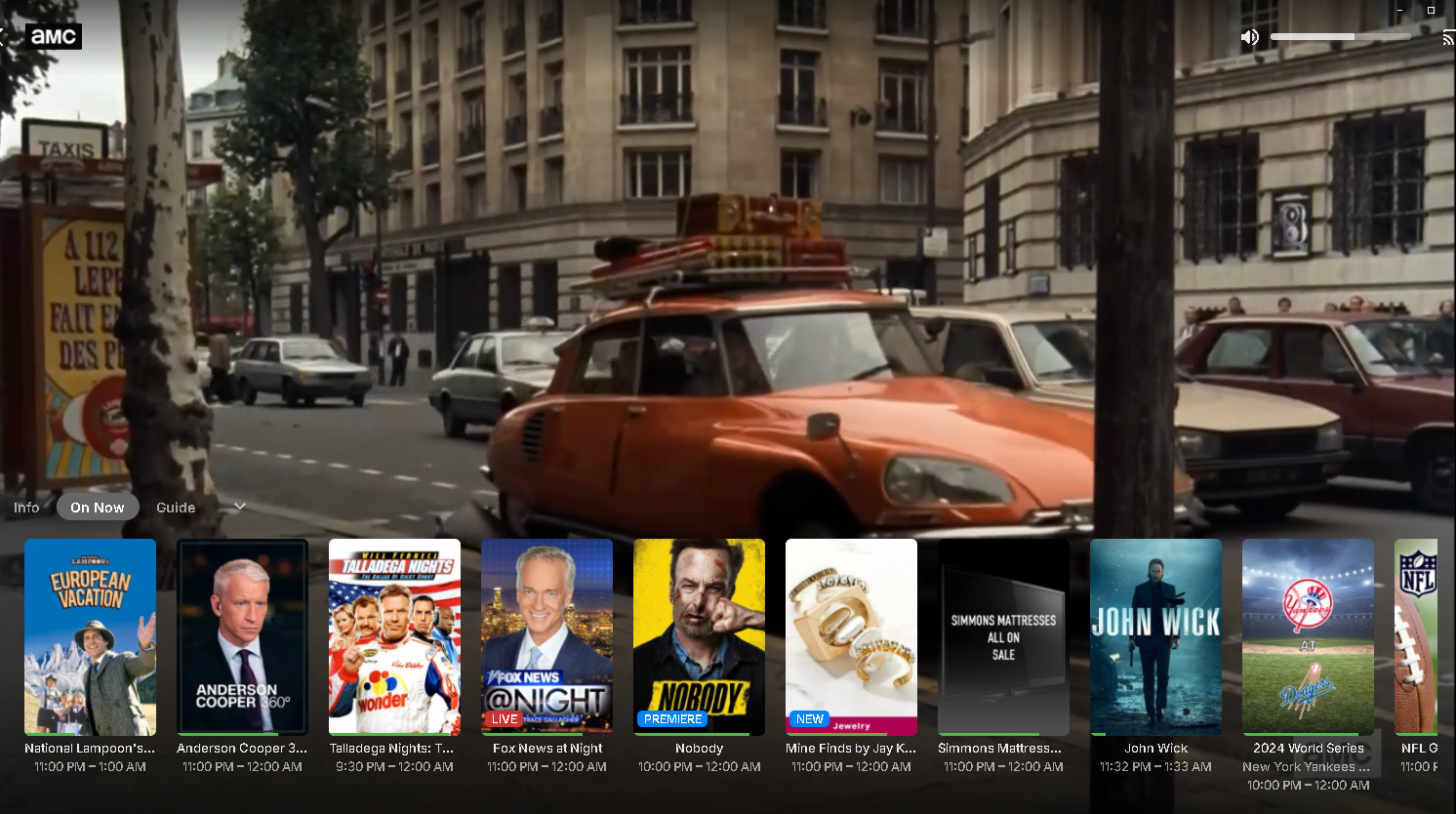Click the time under Simmons Mattress title

click(x=1003, y=767)
